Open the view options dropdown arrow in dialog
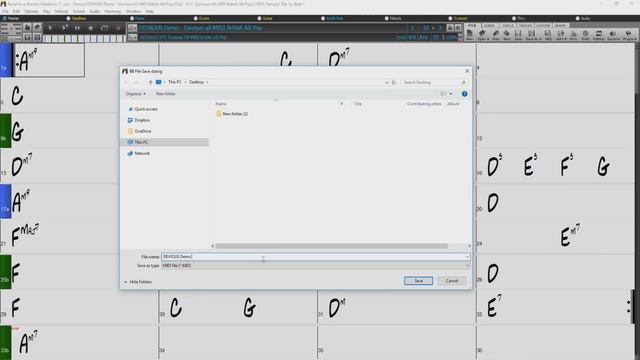Image resolution: width=640 pixels, height=360 pixels. [x=451, y=94]
